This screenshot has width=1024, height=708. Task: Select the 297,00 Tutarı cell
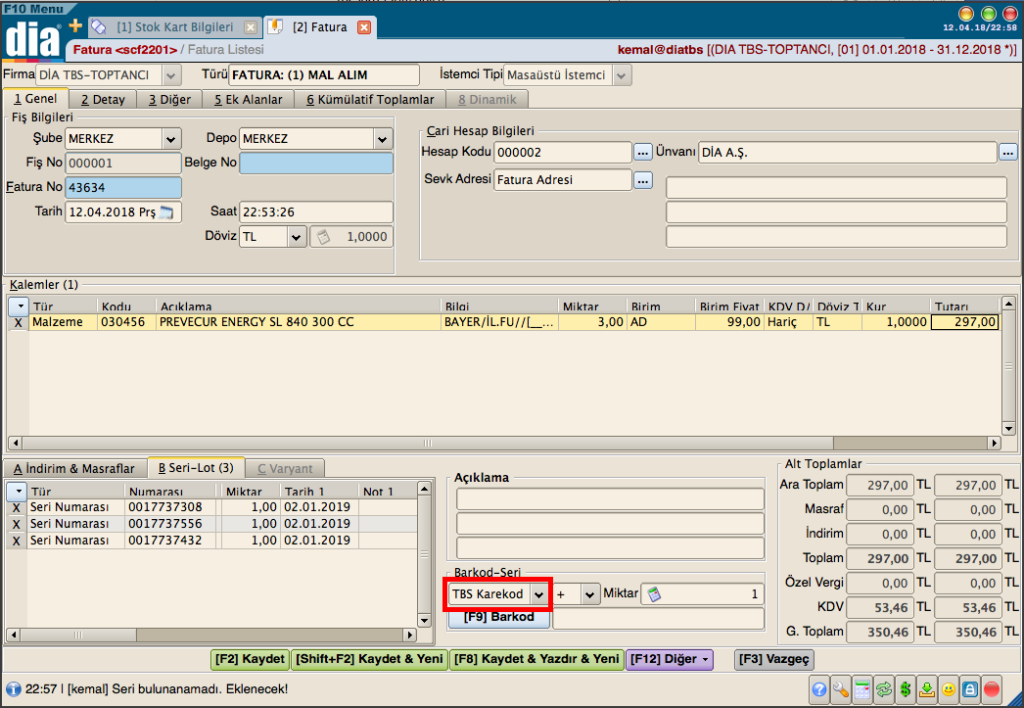(x=965, y=322)
